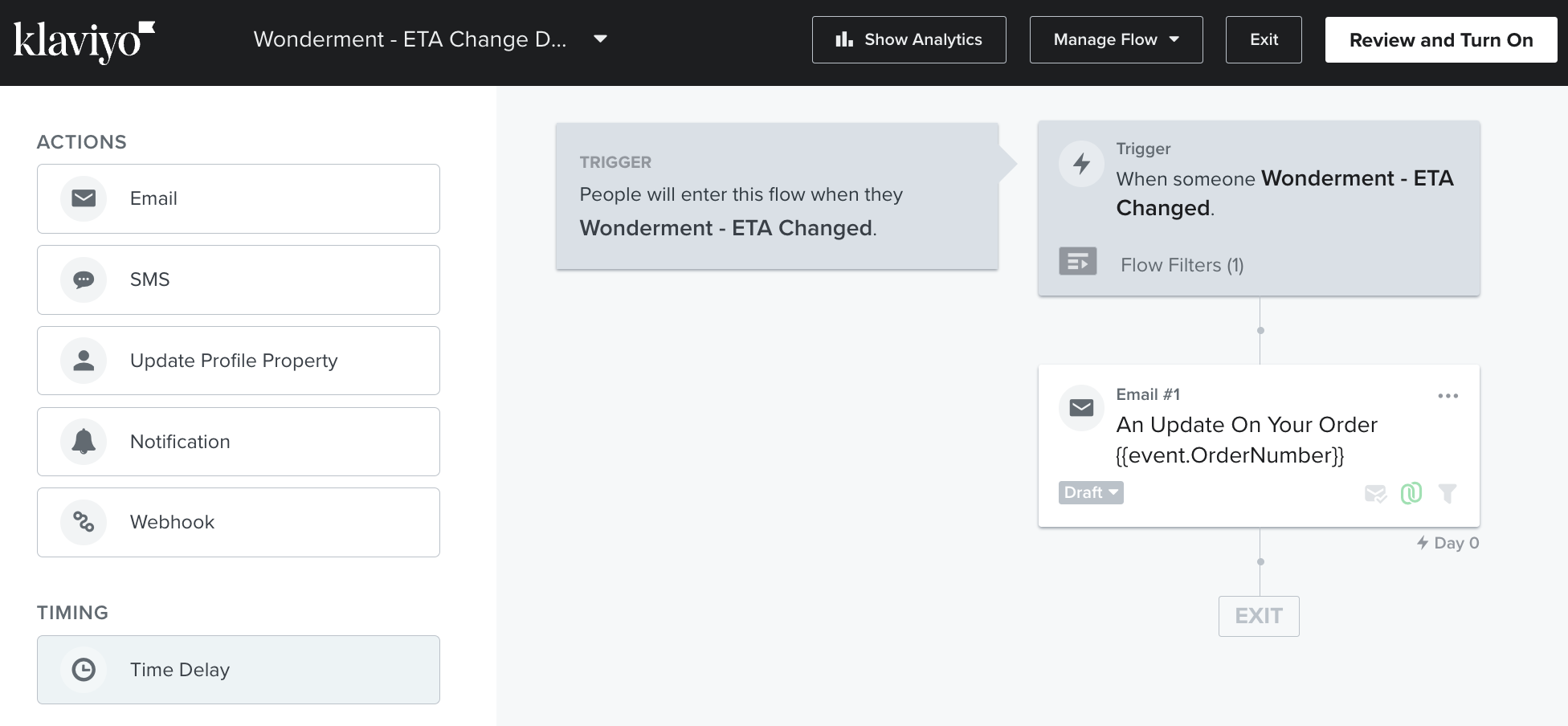Click the Klaviyo logo

coord(84,42)
